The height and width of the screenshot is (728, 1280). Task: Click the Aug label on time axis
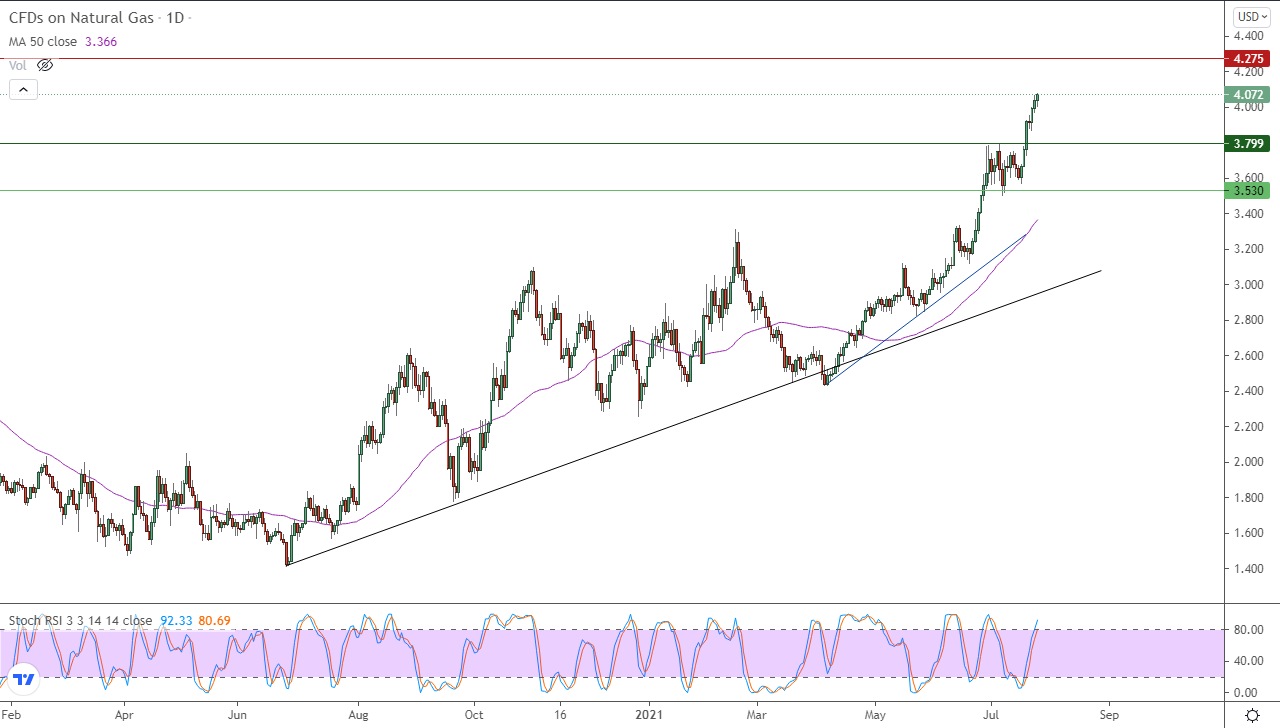358,716
